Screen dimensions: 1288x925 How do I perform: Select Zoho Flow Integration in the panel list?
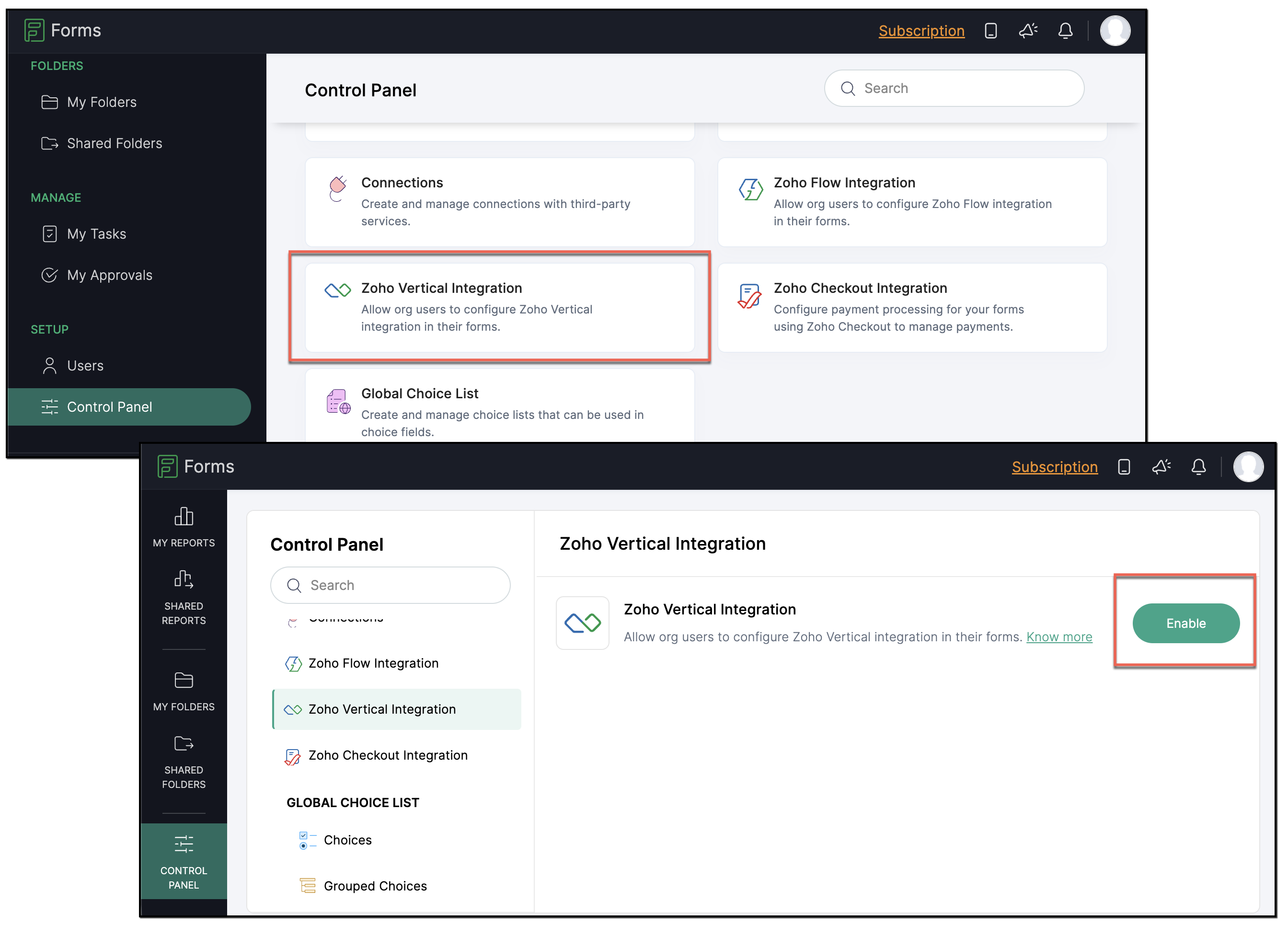[373, 663]
